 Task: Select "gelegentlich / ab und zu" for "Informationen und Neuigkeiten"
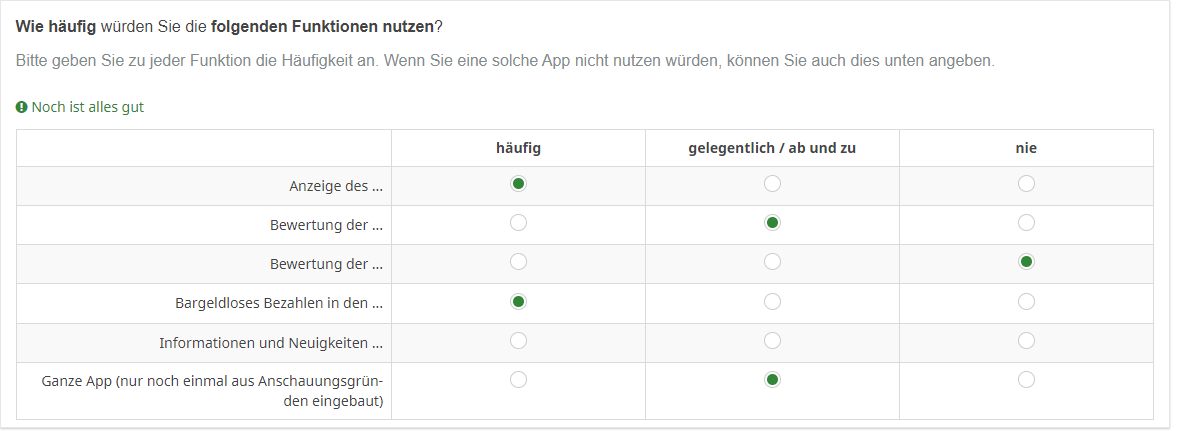[772, 341]
